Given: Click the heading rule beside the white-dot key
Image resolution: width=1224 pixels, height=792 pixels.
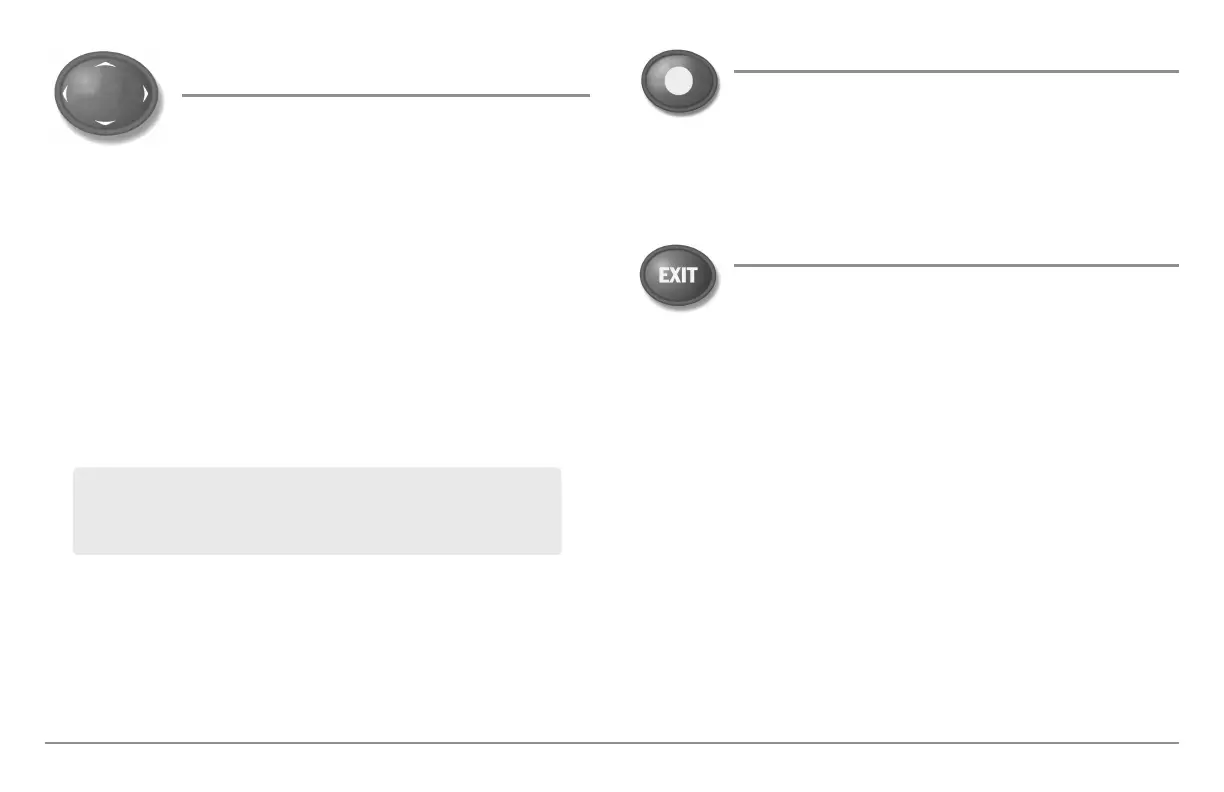Looking at the screenshot, I should pyautogui.click(x=955, y=71).
